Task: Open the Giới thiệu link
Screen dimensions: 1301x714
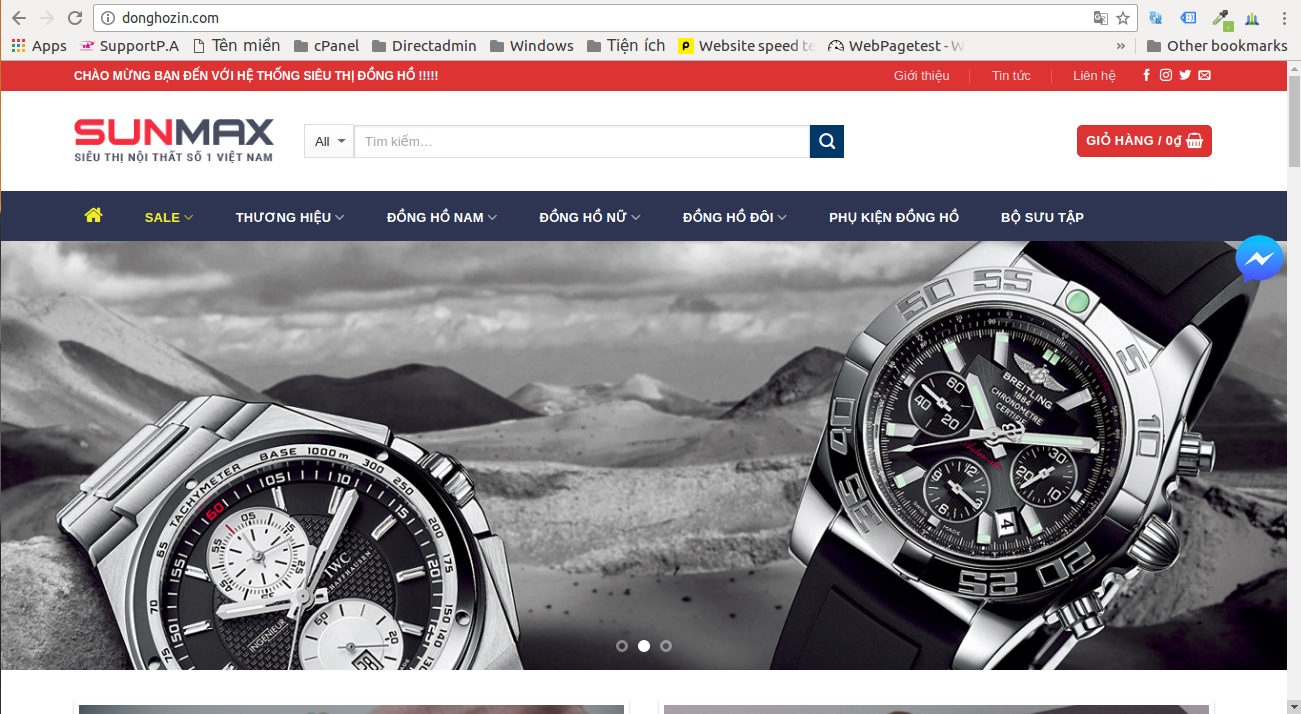Action: click(x=922, y=76)
